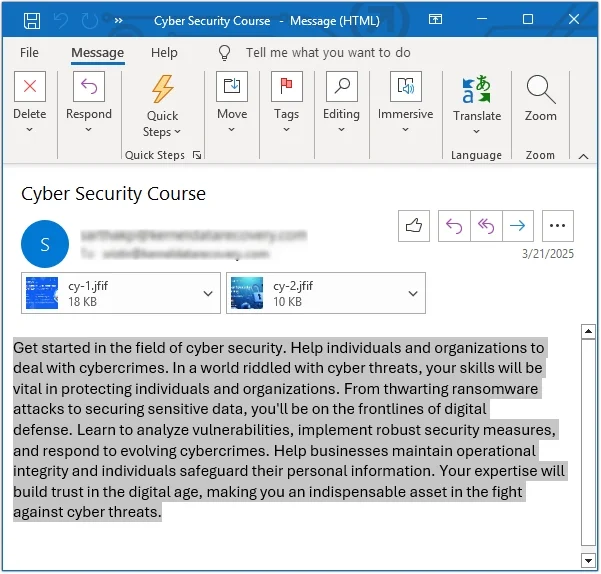Image resolution: width=601 pixels, height=574 pixels.
Task: Expand the Translate dropdown arrow
Action: click(x=476, y=132)
